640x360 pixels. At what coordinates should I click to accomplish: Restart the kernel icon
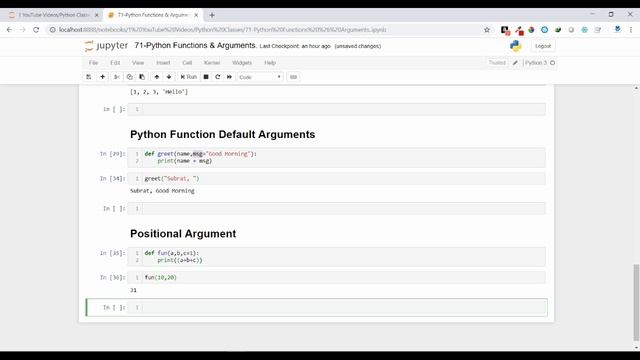(x=218, y=77)
